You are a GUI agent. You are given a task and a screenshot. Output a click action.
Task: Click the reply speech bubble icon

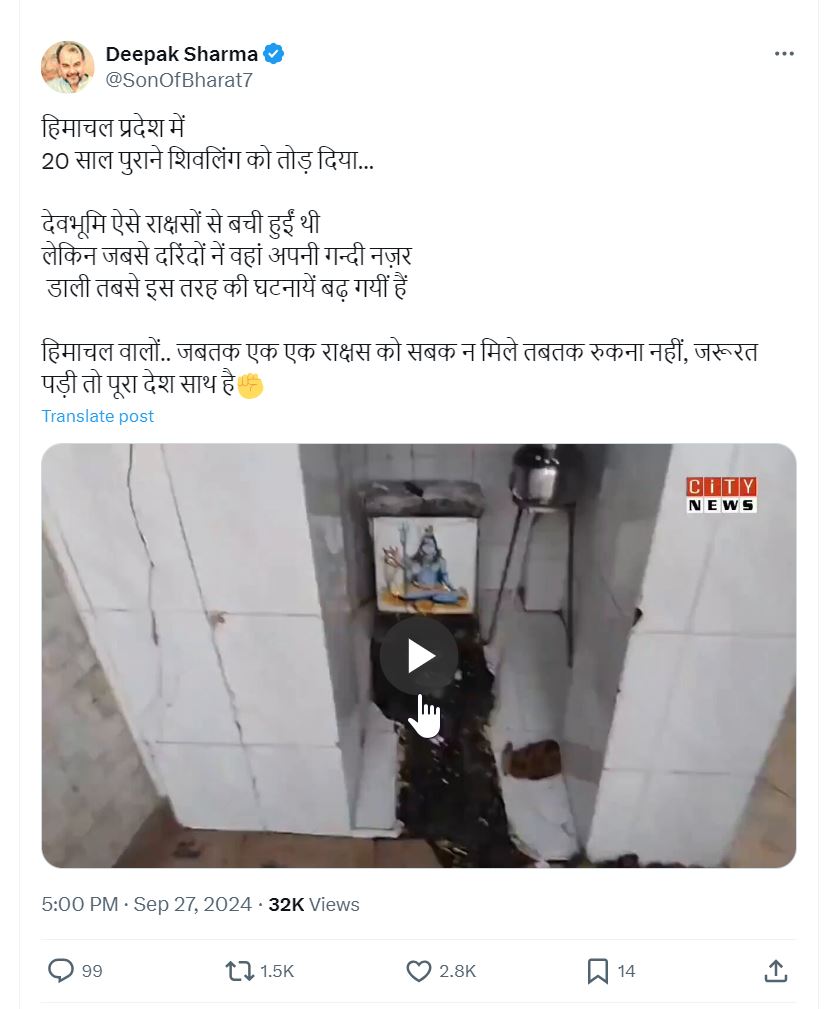pyautogui.click(x=61, y=970)
